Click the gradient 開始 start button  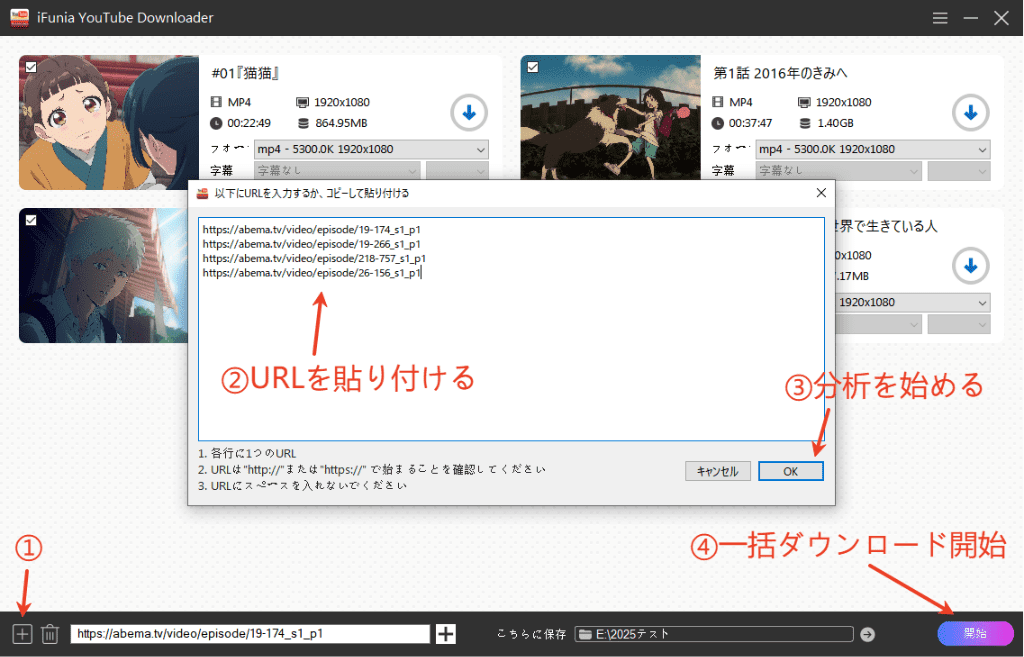tap(975, 633)
